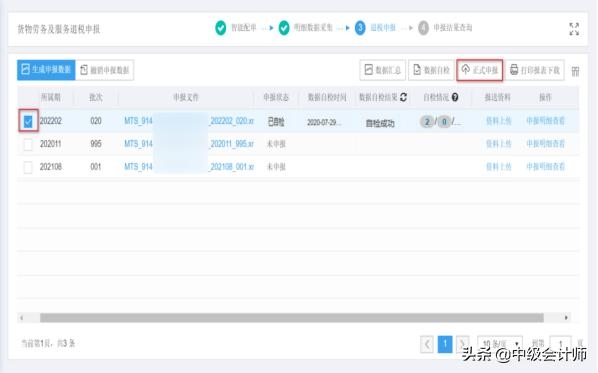Click the scrollbar right arrow
Viewport: 598px width, 373px height.
566,318
